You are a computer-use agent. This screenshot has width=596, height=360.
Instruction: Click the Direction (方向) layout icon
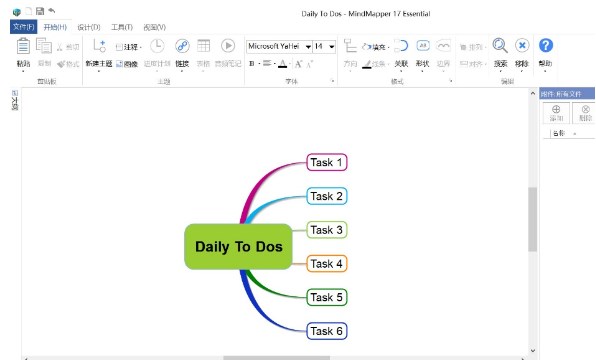pos(350,46)
